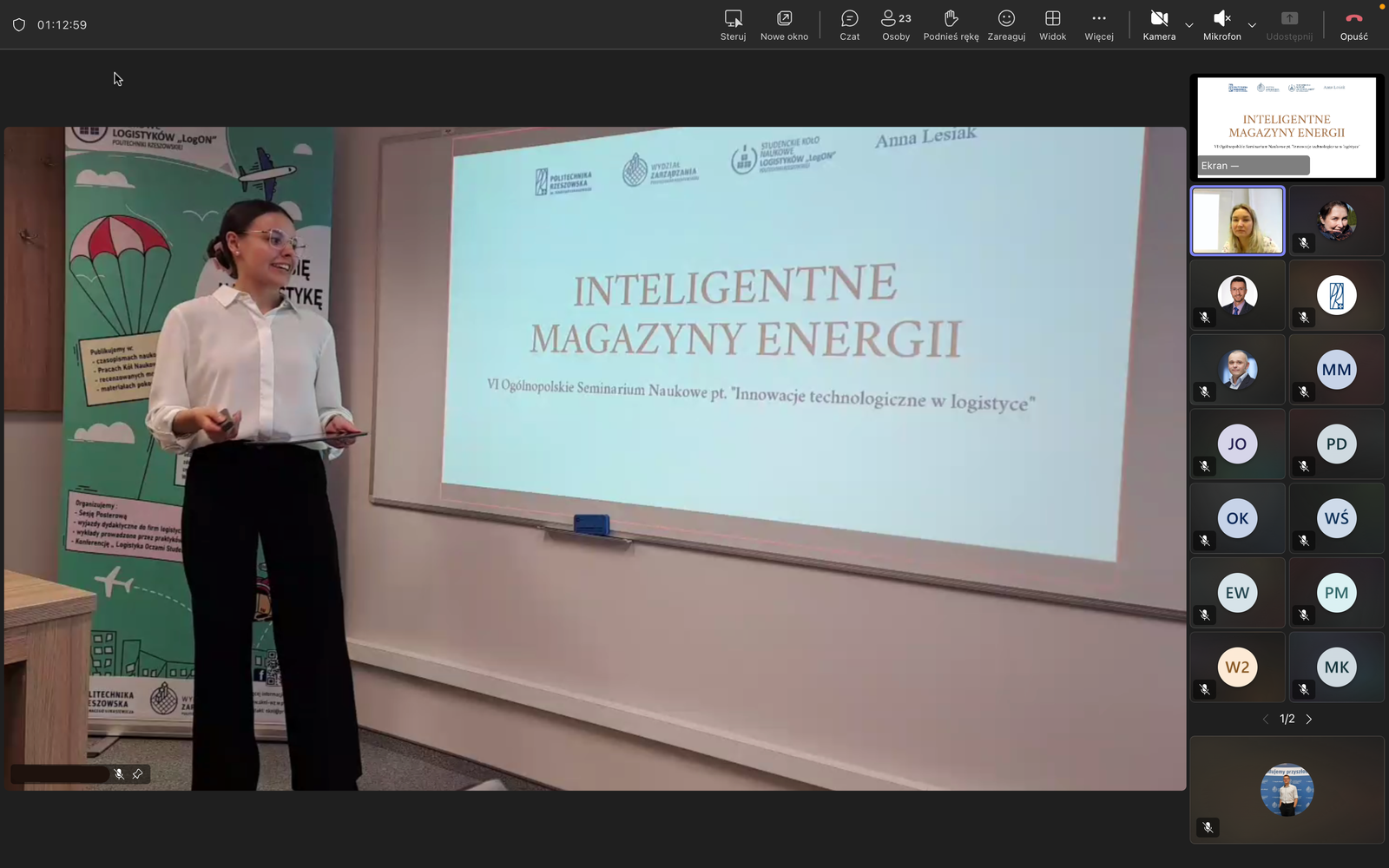Viewport: 1389px width, 868px height.
Task: Select the MM participant tile
Action: point(1336,370)
